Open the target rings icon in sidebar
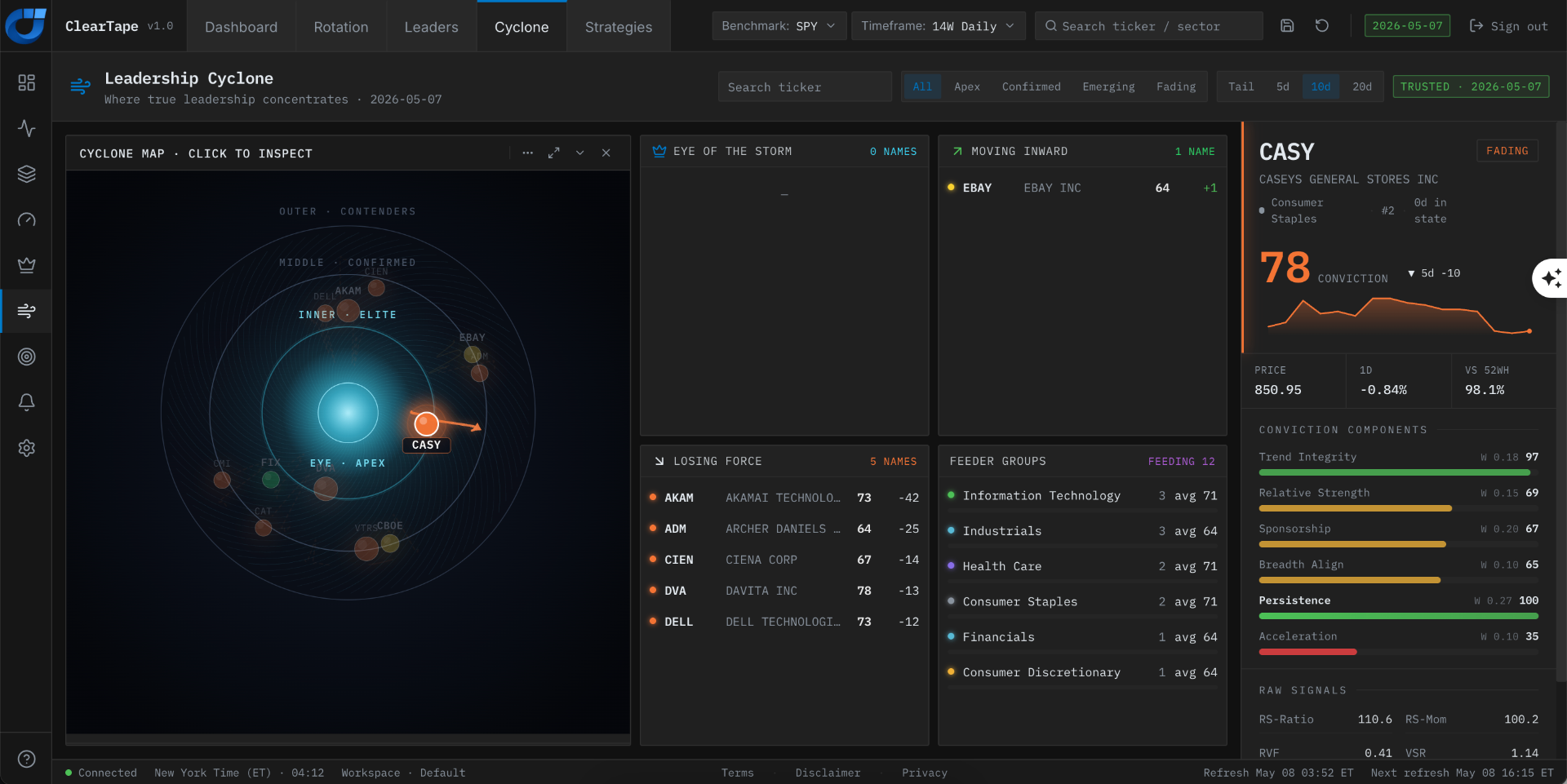The width and height of the screenshot is (1567, 784). click(26, 357)
